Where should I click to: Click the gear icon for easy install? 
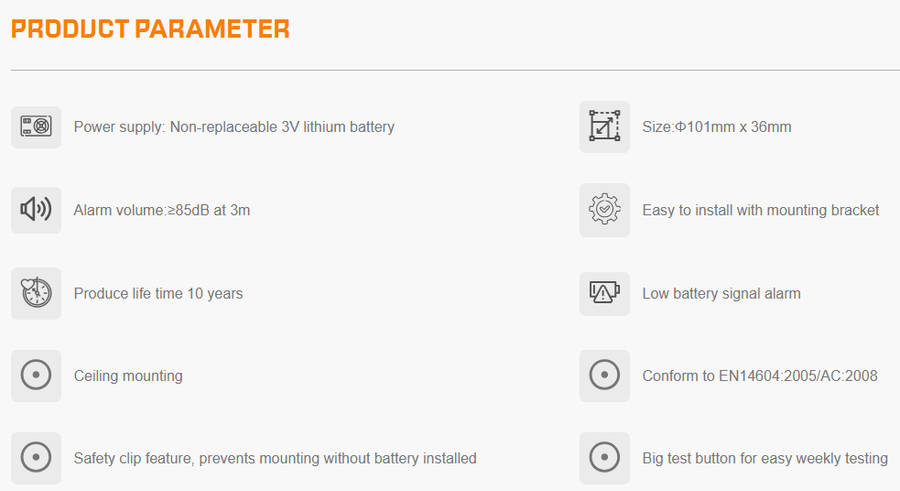click(604, 210)
